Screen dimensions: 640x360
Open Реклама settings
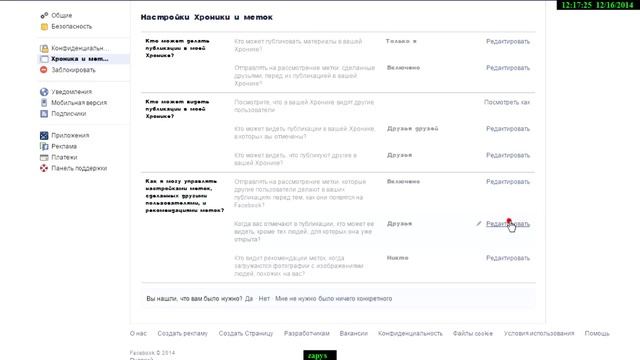(x=64, y=147)
